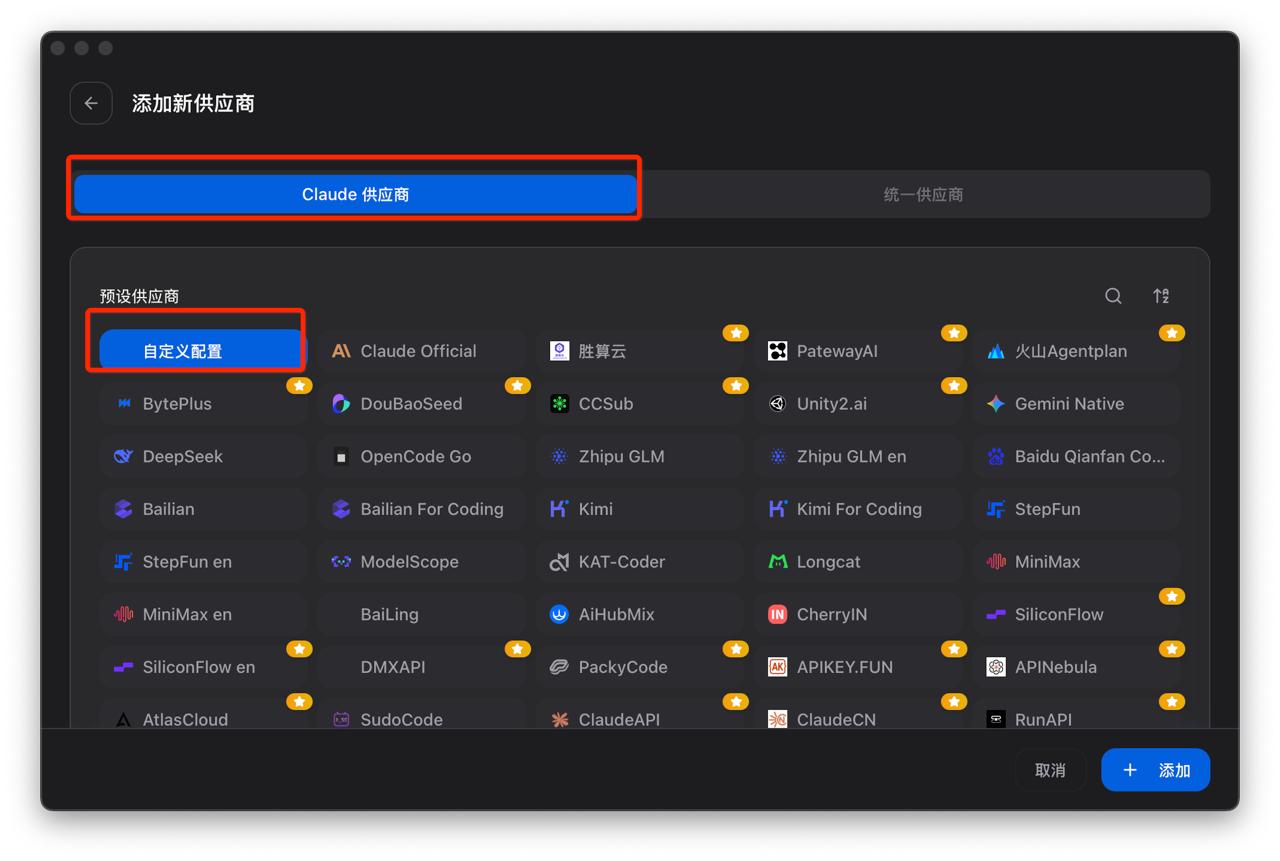Switch to the Claude 供应商 tab
This screenshot has width=1280, height=861.
tap(356, 194)
